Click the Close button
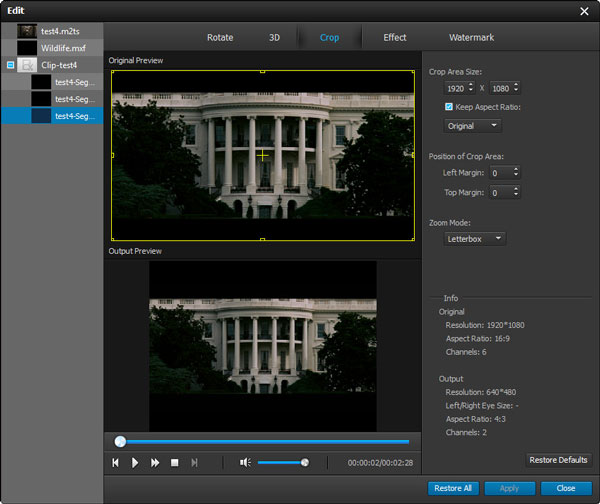 (x=566, y=488)
